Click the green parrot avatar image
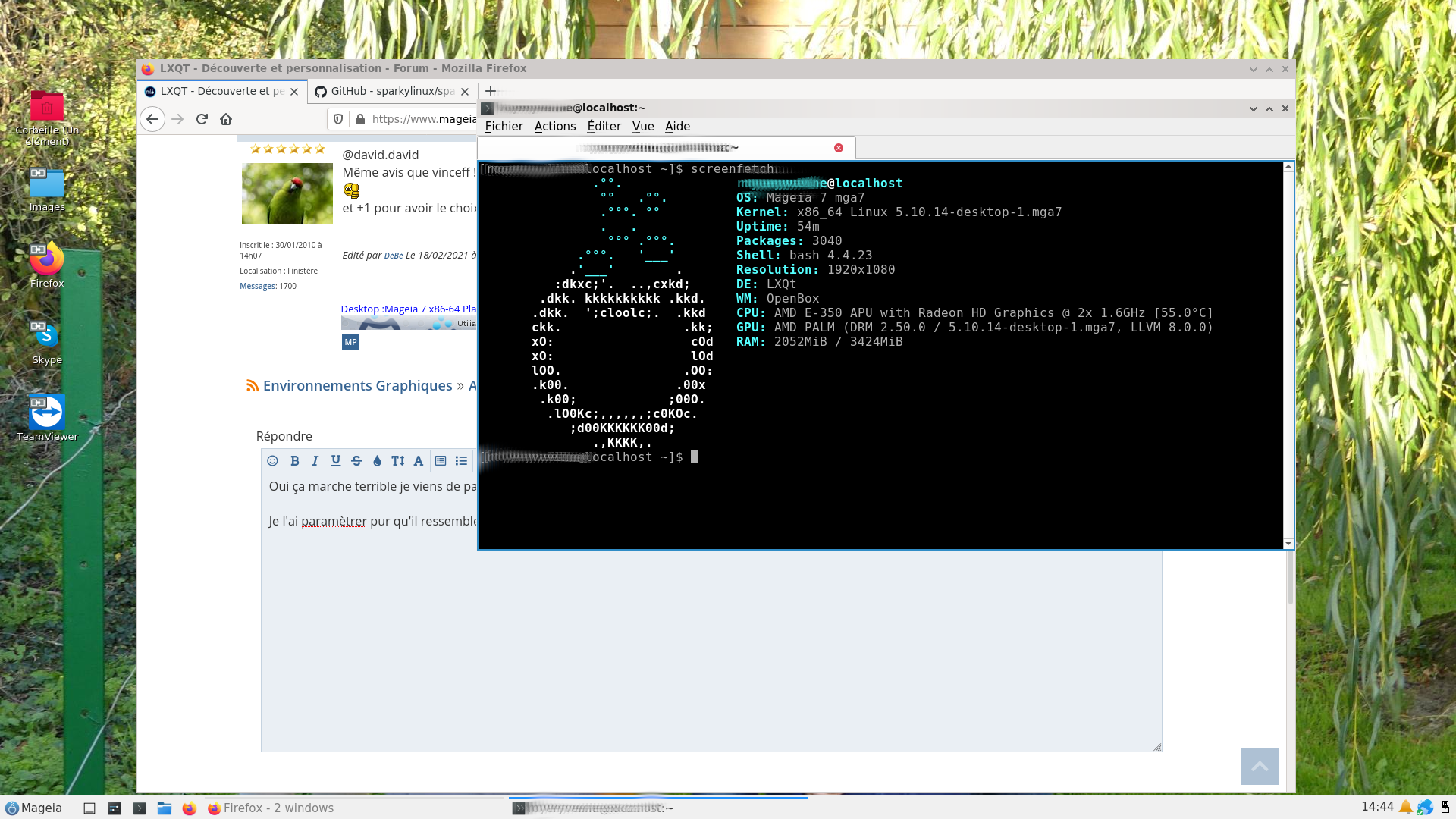 click(287, 193)
